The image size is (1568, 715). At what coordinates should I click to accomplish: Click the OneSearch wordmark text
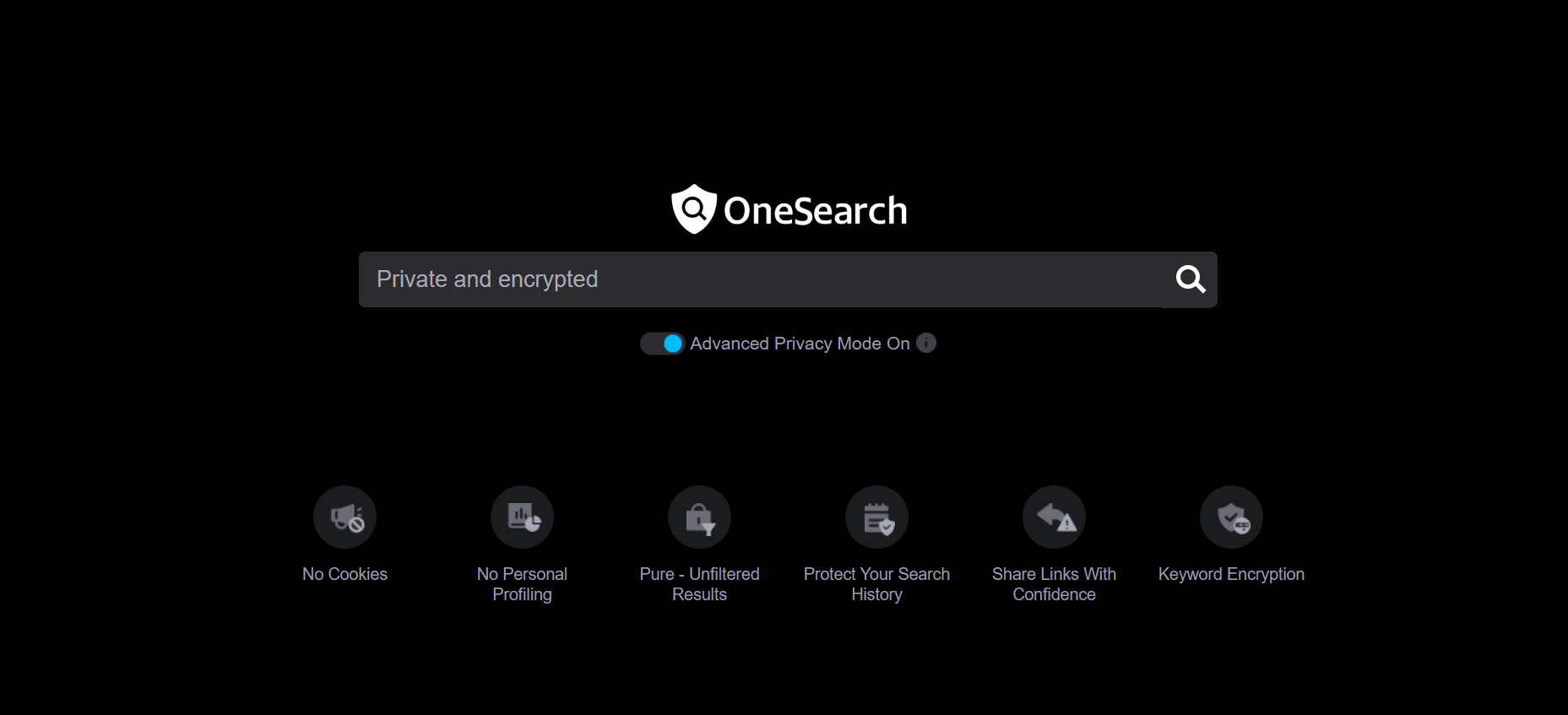tap(815, 211)
